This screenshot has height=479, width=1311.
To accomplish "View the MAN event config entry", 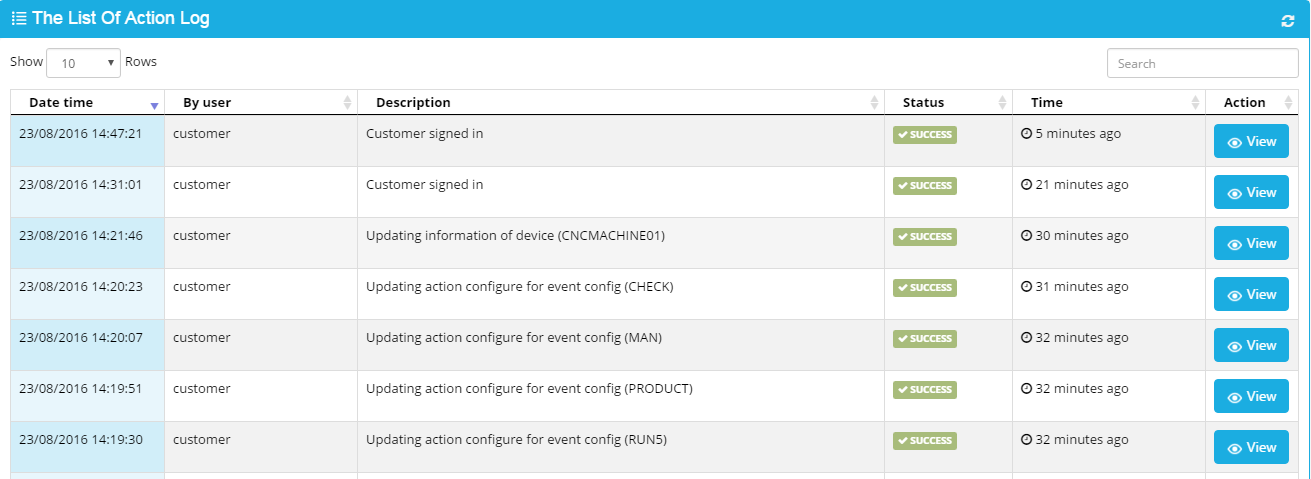I will (x=1251, y=346).
